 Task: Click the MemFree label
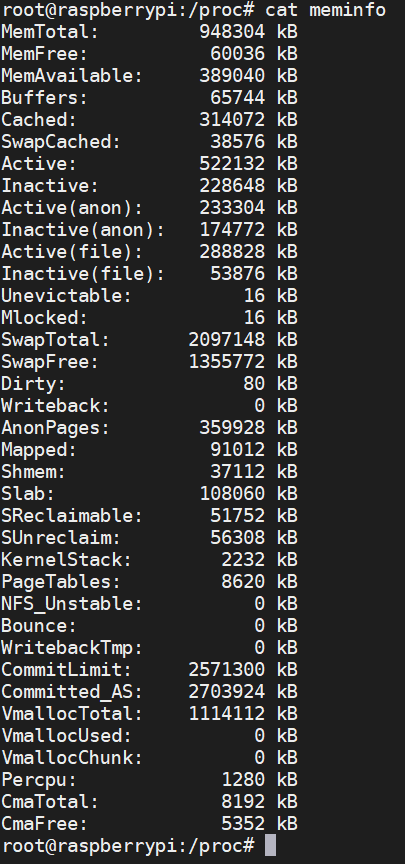click(x=44, y=53)
